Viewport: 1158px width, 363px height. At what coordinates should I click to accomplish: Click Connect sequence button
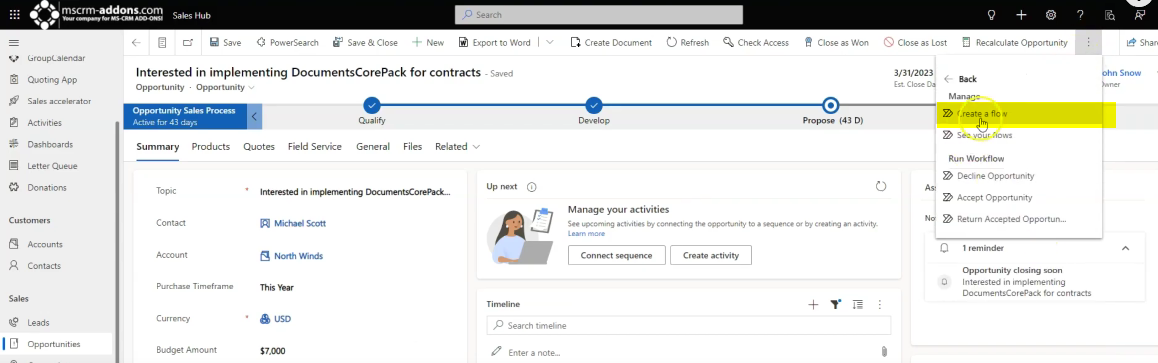pyautogui.click(x=616, y=255)
